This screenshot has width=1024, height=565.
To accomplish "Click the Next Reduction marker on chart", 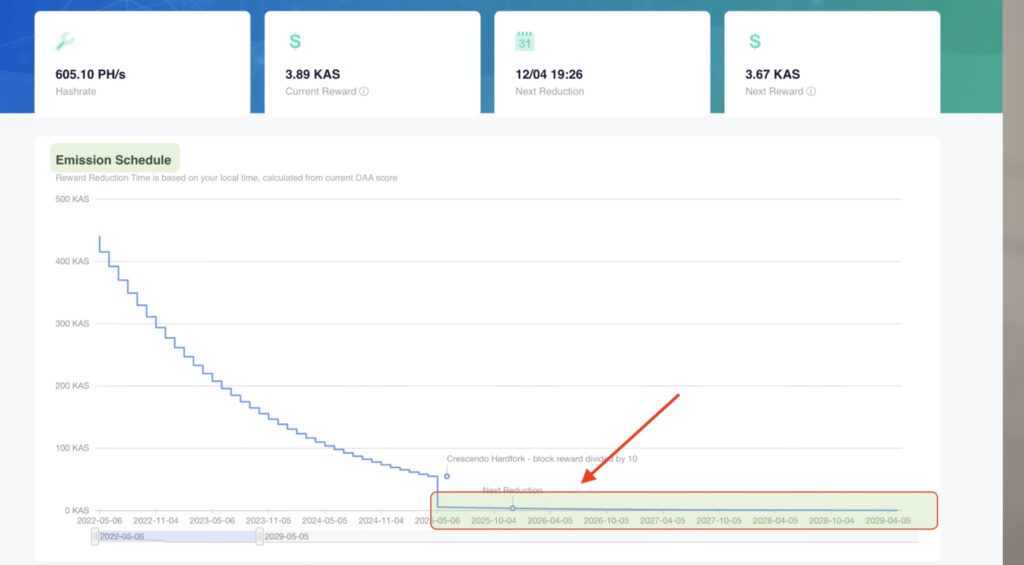I will (x=513, y=508).
